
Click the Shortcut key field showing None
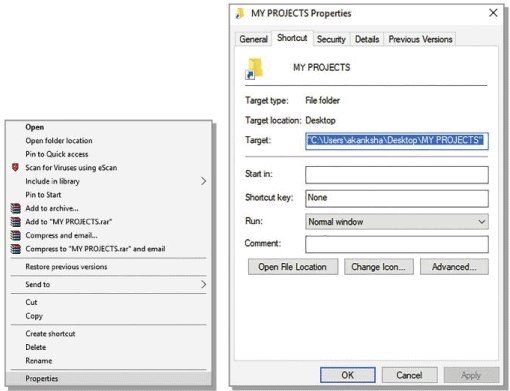(x=397, y=198)
